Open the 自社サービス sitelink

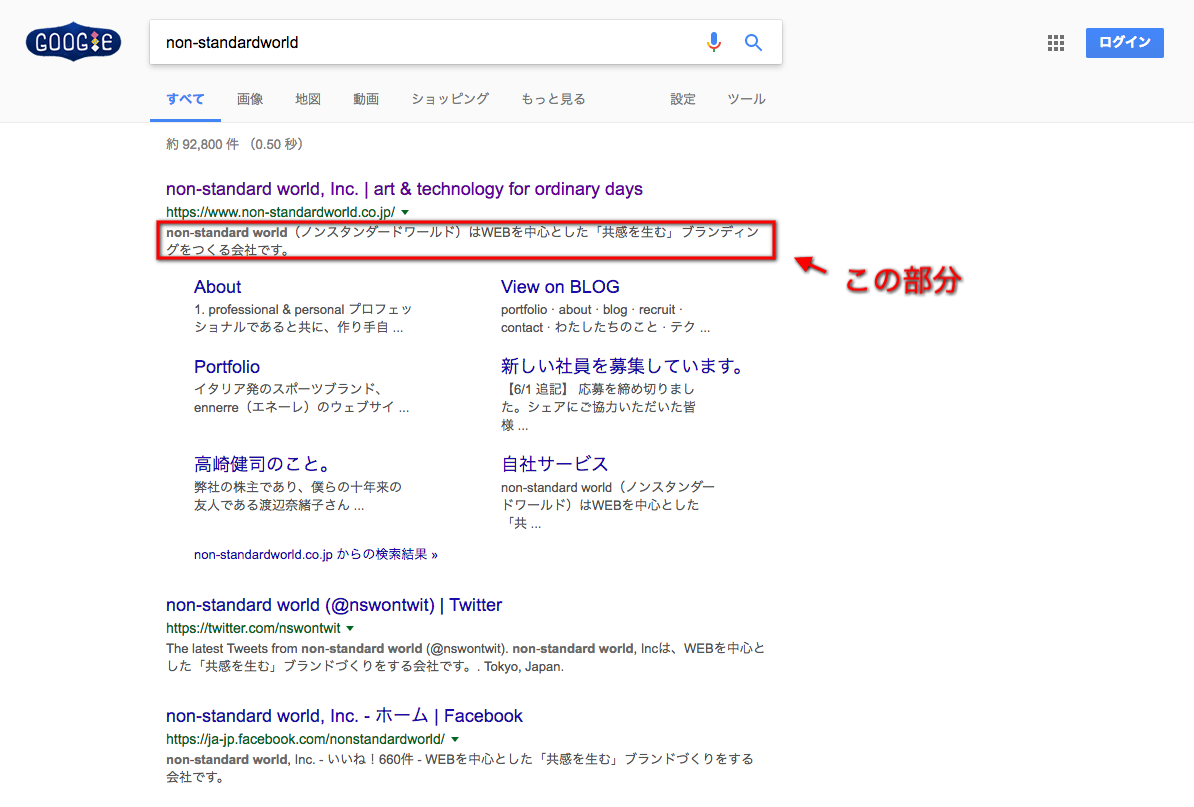[x=554, y=464]
